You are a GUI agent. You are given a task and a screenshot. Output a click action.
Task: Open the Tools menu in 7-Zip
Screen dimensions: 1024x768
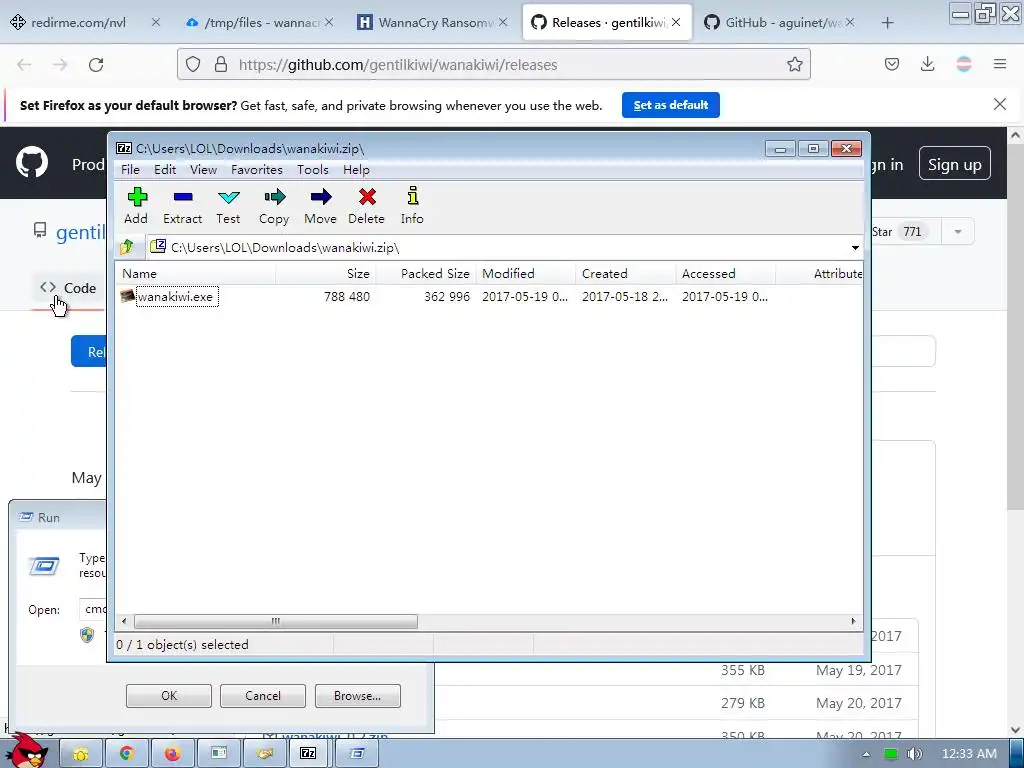[x=313, y=170]
